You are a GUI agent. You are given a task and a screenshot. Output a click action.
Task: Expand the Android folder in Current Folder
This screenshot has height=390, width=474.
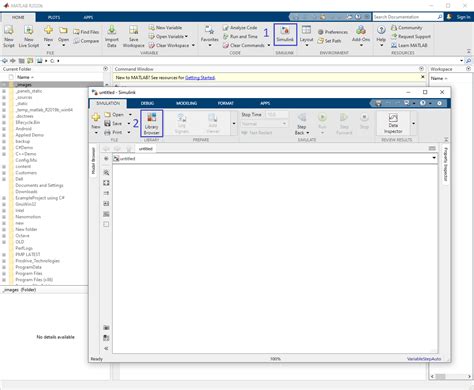tap(4, 129)
